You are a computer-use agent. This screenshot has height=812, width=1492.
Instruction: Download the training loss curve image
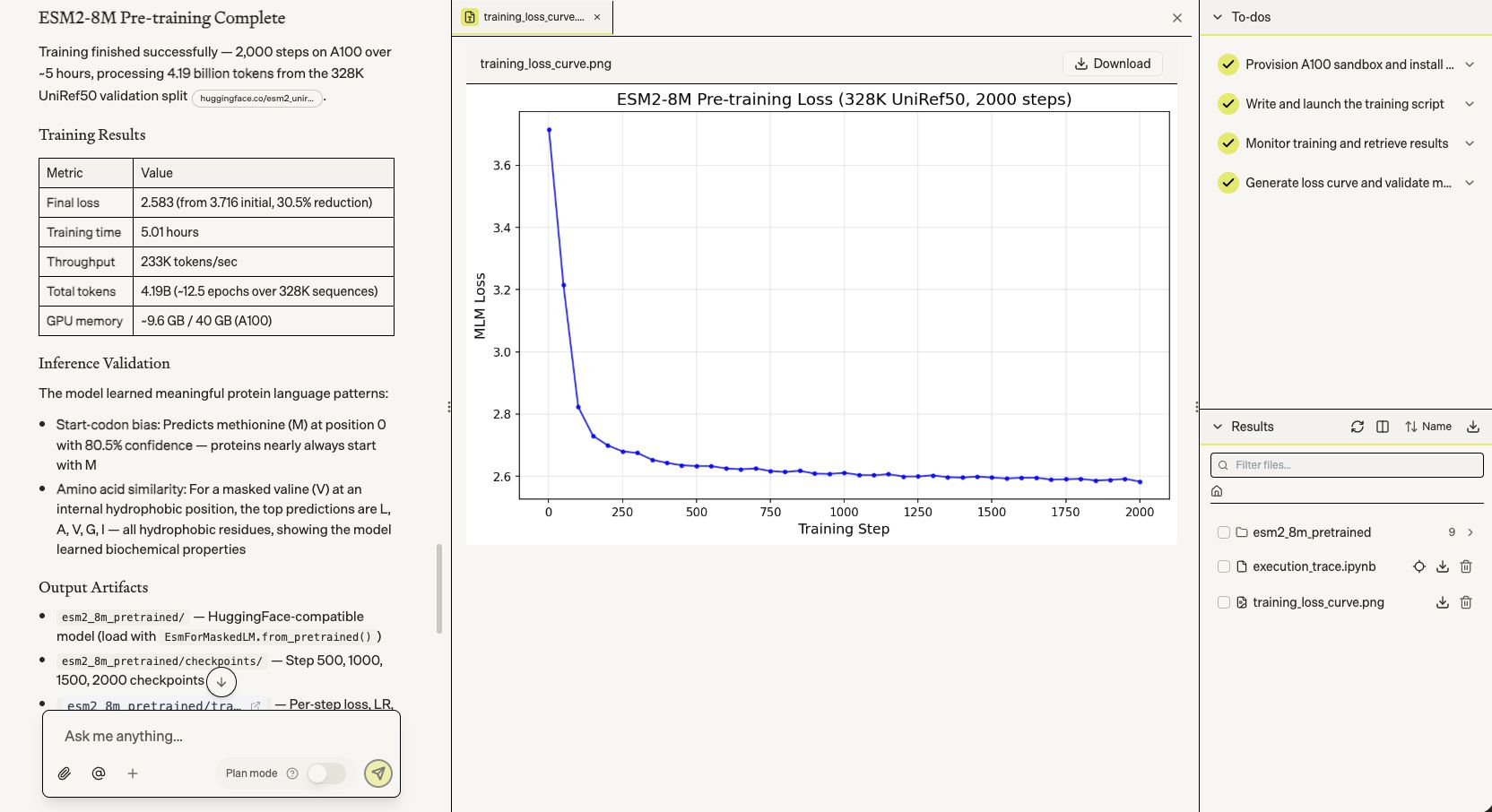1113,64
